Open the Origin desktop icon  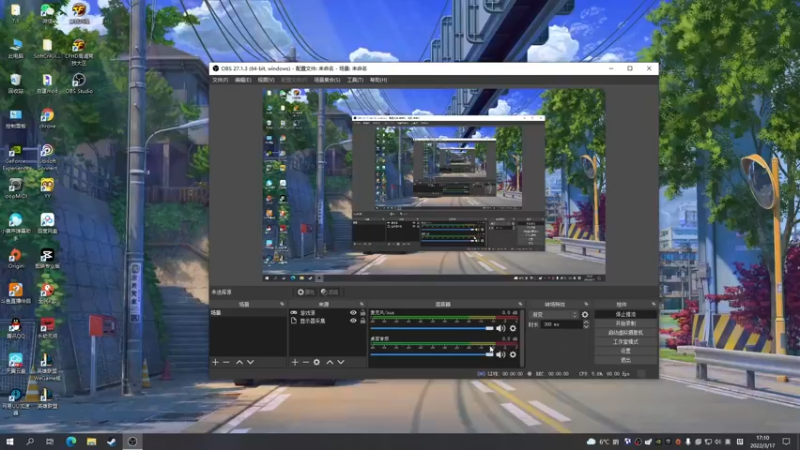pos(16,258)
